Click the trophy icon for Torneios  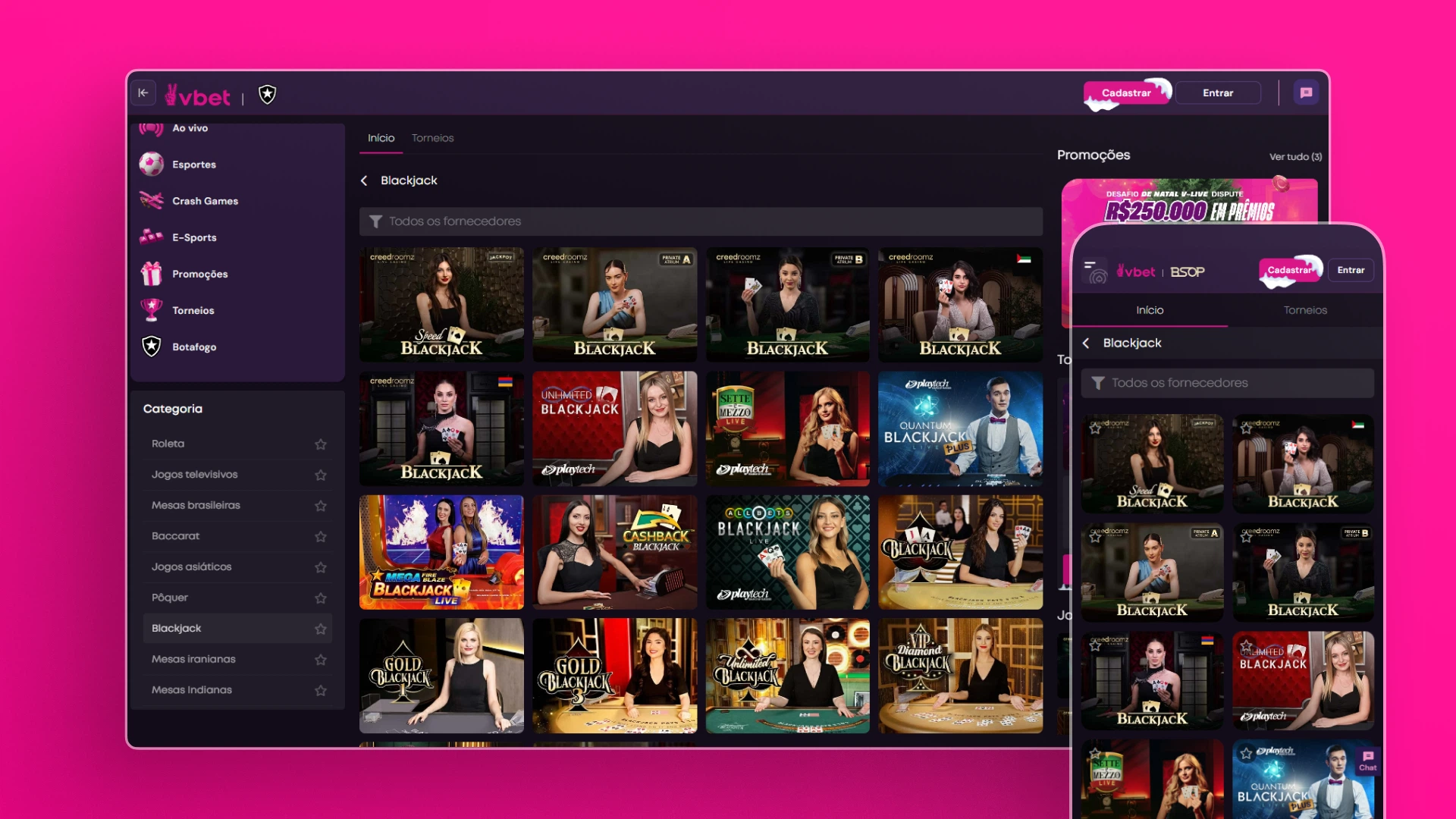152,309
